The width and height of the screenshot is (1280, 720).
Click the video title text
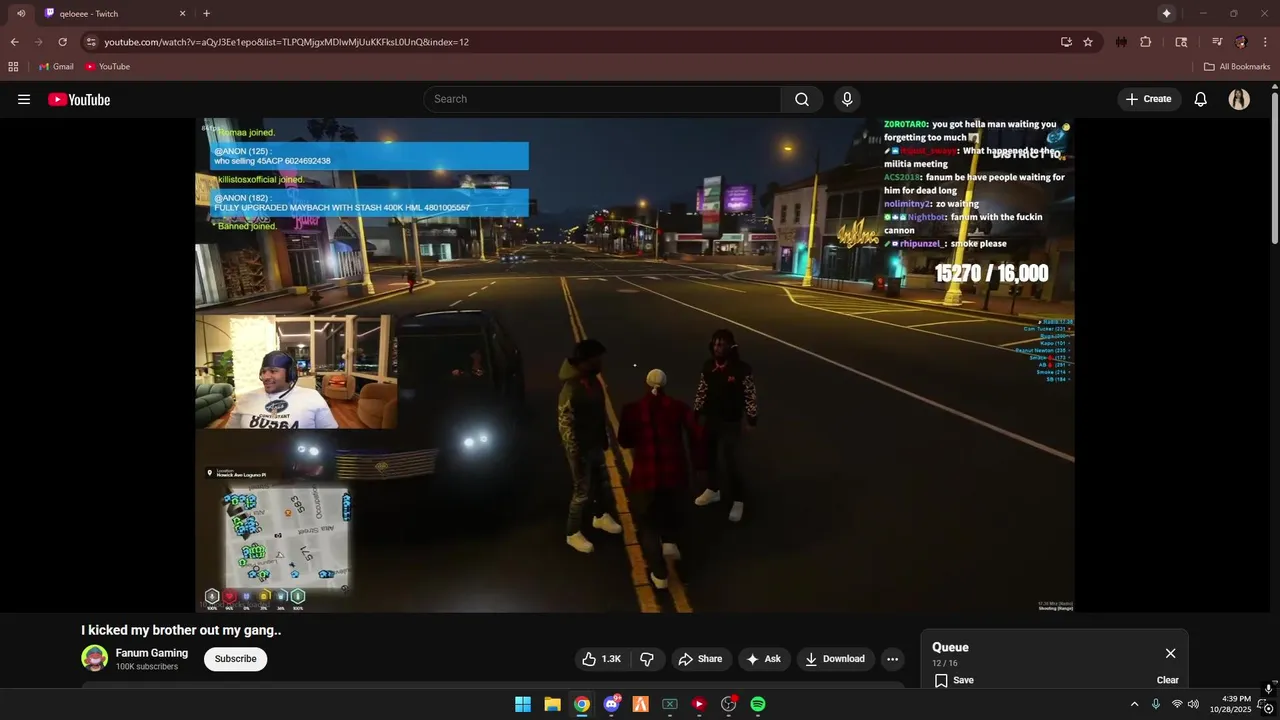point(181,630)
